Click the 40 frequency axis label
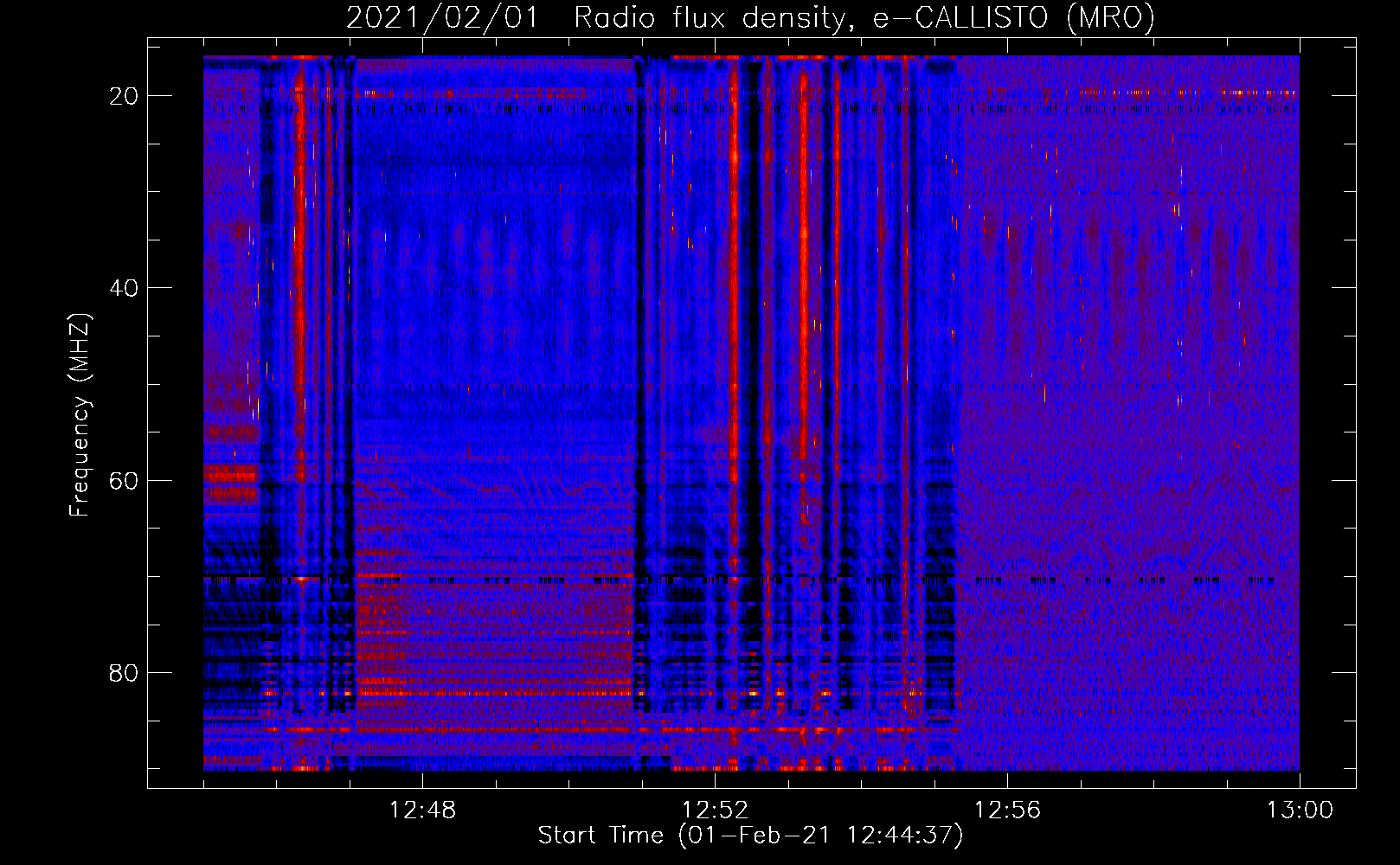The image size is (1400, 865). pyautogui.click(x=124, y=288)
